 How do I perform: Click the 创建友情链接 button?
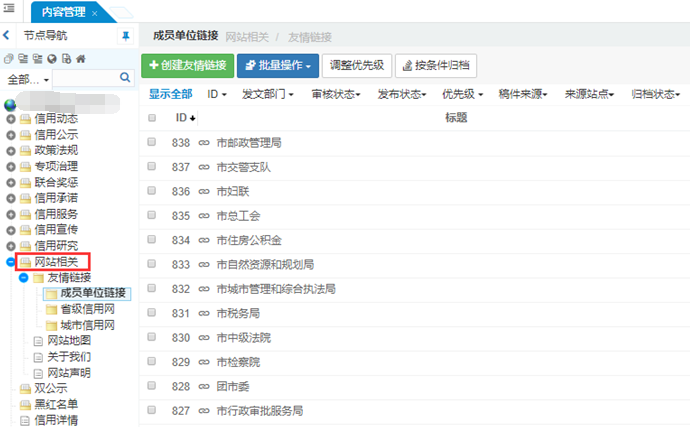187,66
